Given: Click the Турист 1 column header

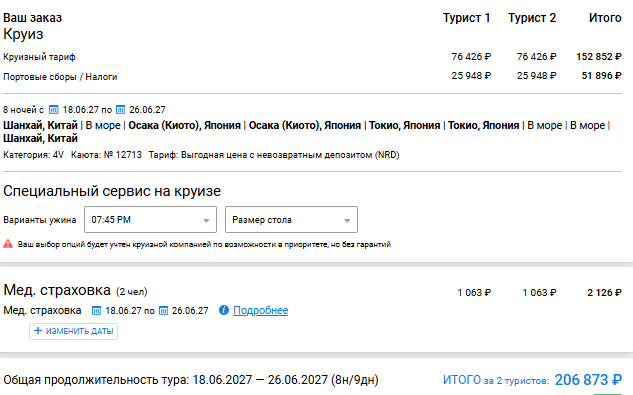Looking at the screenshot, I should tap(466, 18).
